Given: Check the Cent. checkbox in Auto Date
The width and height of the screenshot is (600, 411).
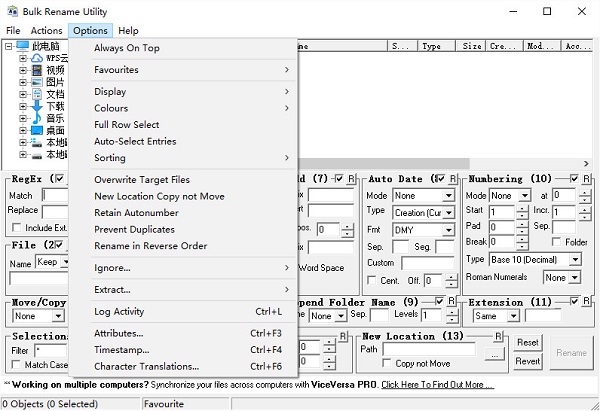Looking at the screenshot, I should [371, 280].
